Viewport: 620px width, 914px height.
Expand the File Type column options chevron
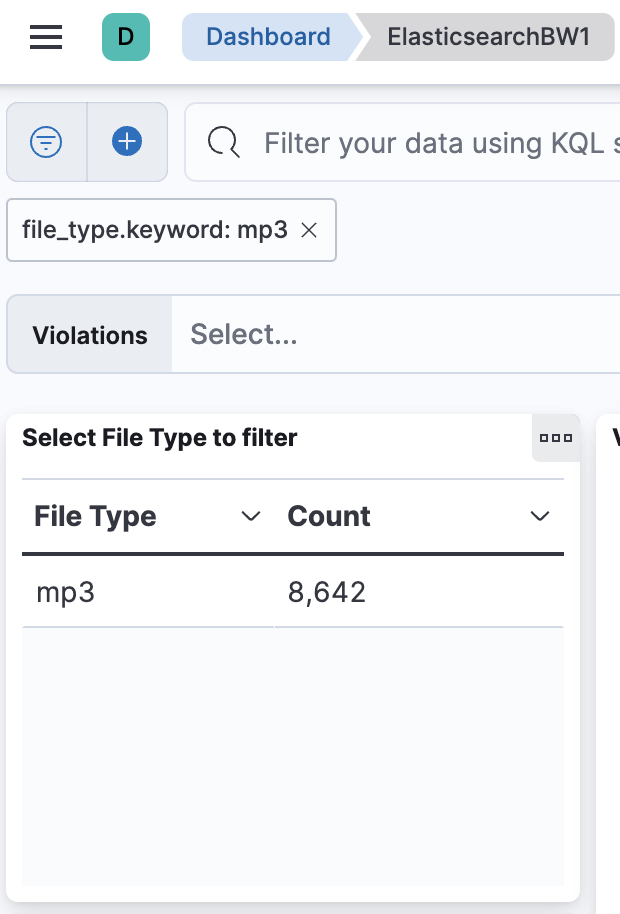[x=252, y=516]
